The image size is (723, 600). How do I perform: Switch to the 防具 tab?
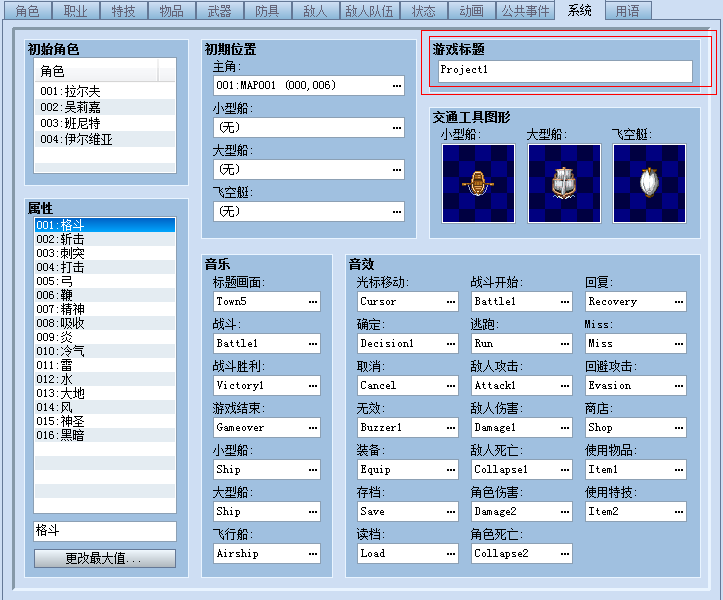[267, 11]
